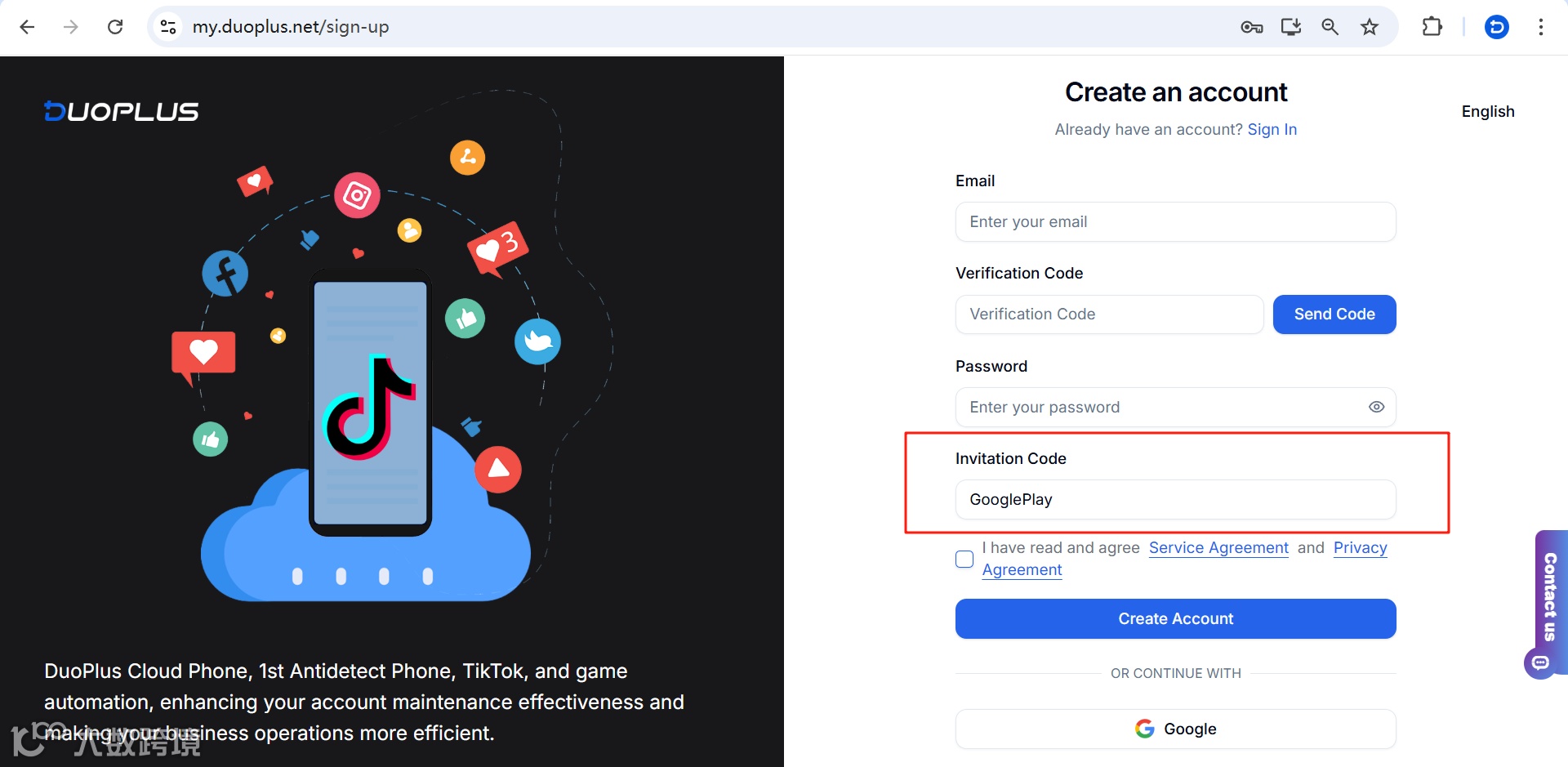The image size is (1568, 767).
Task: Continue with Google sign-in
Action: pos(1175,729)
